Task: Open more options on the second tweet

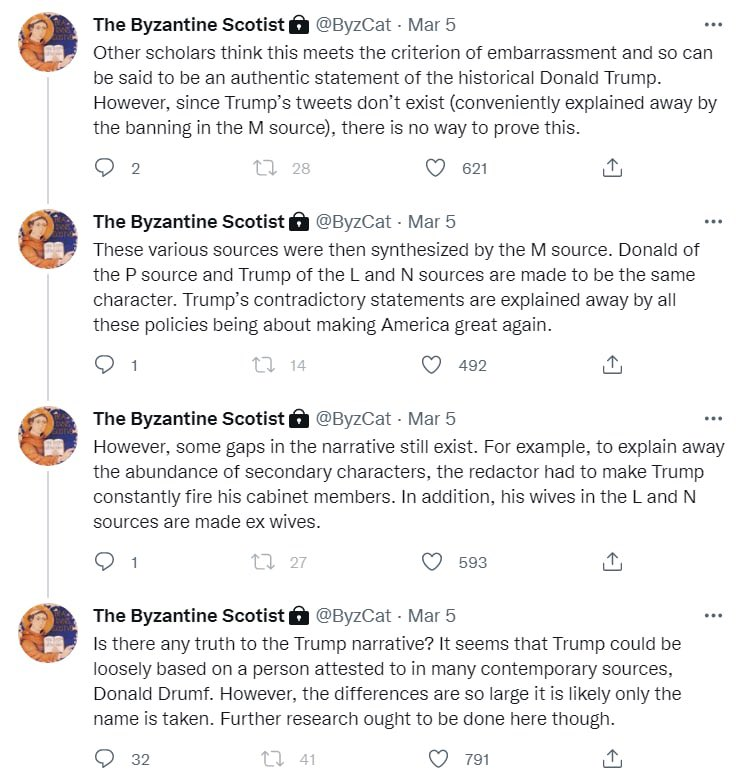Action: [x=713, y=221]
